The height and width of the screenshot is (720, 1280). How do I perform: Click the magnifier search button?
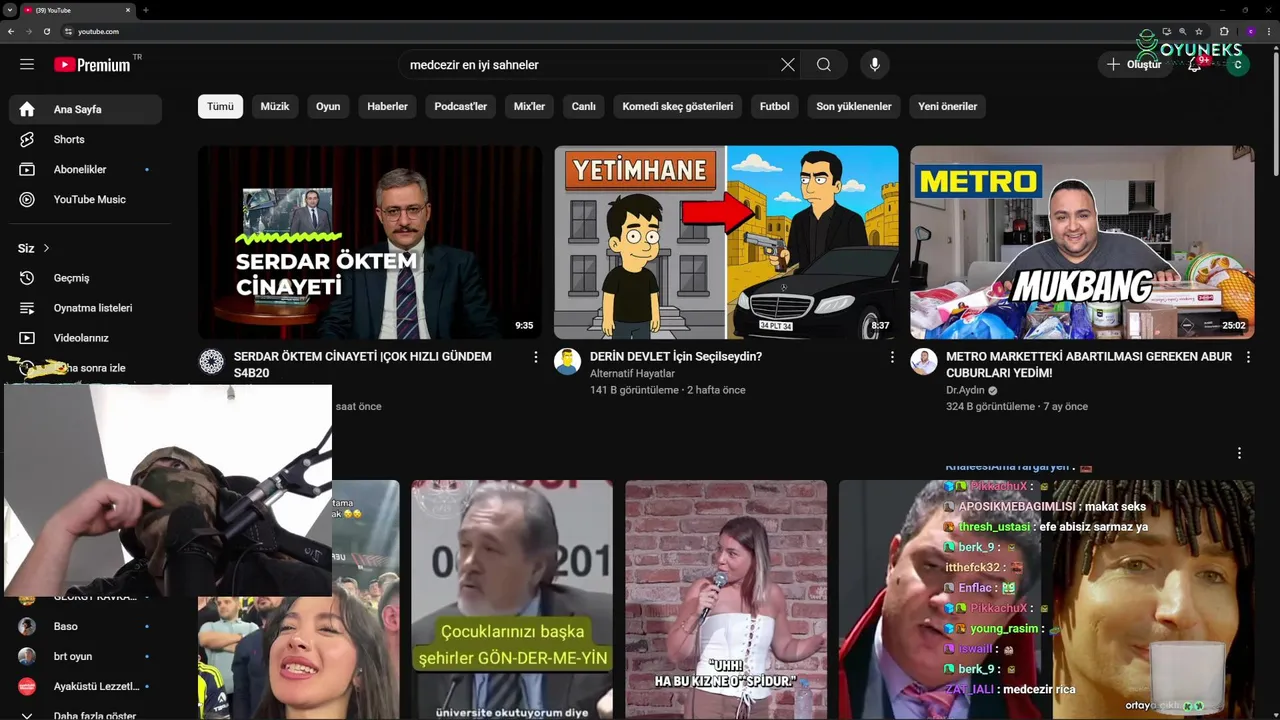pyautogui.click(x=824, y=65)
